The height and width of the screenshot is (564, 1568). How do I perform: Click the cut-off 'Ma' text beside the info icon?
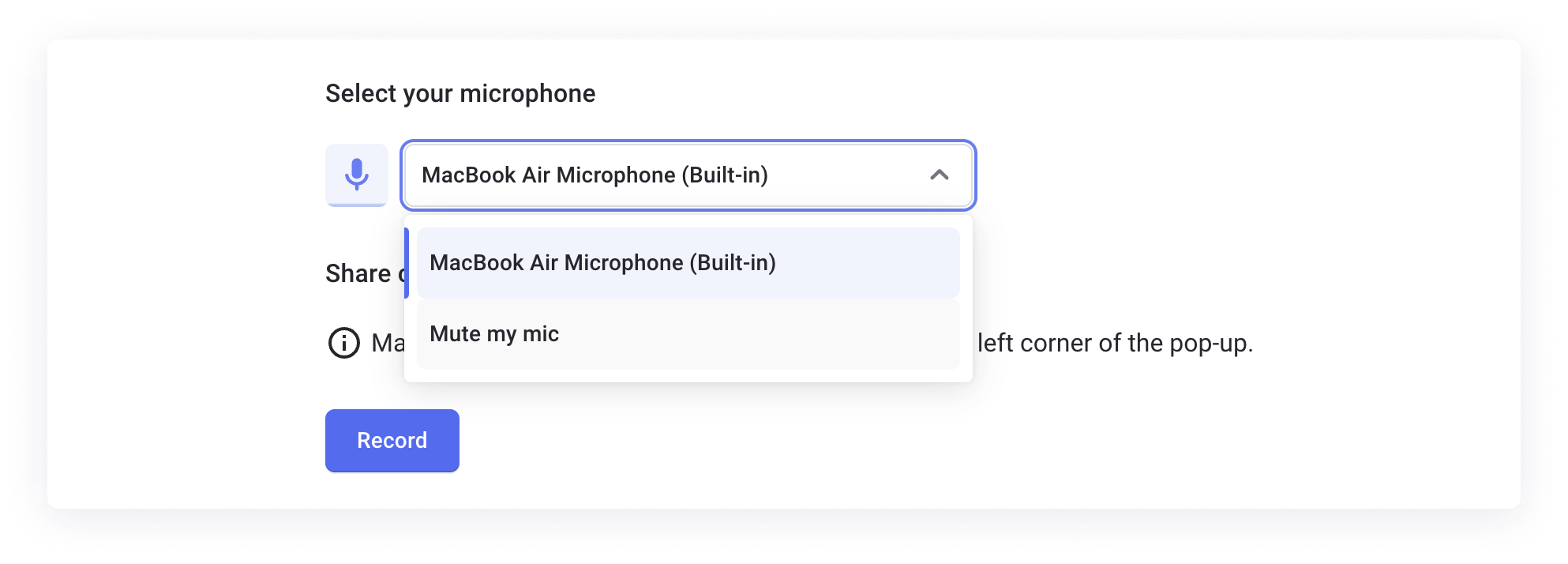pos(387,343)
